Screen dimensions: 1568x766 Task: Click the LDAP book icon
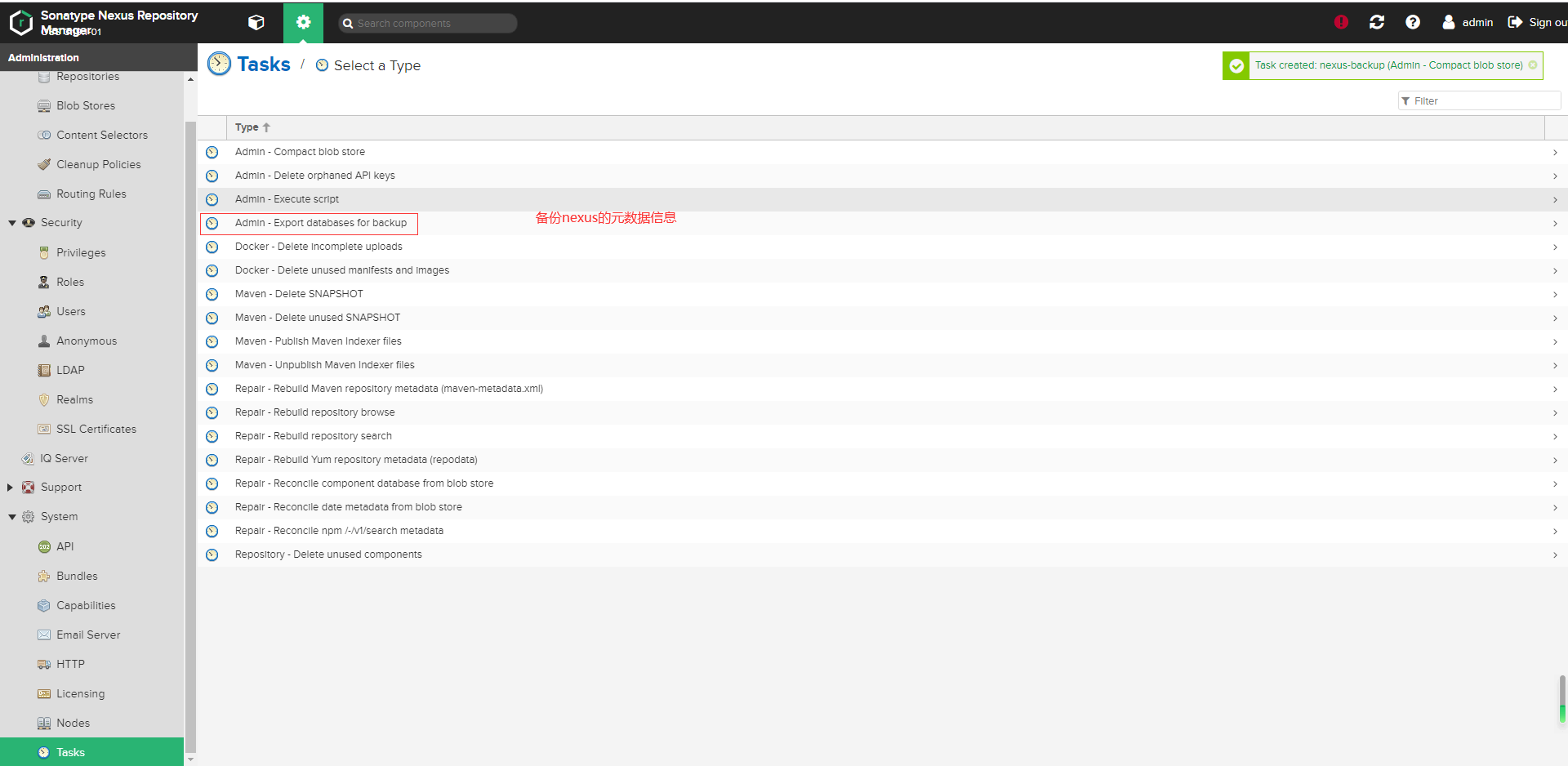tap(44, 371)
